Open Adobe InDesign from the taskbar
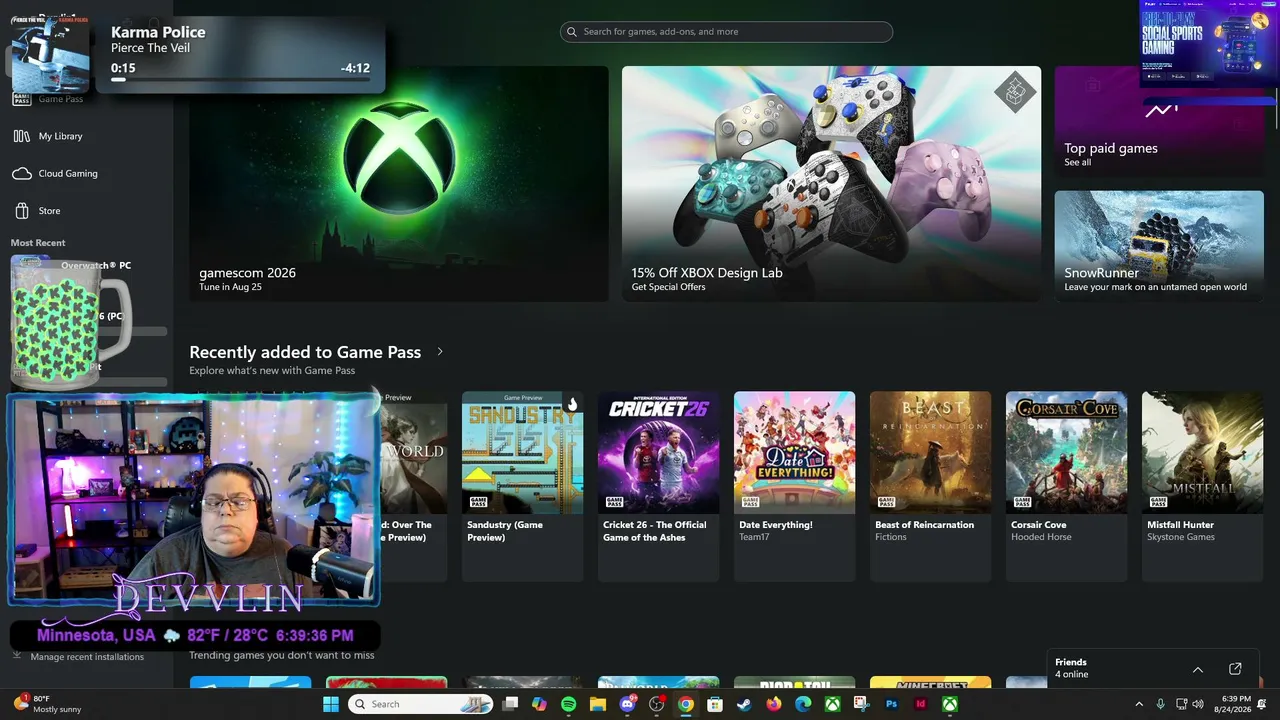This screenshot has height=720, width=1280. [x=921, y=704]
